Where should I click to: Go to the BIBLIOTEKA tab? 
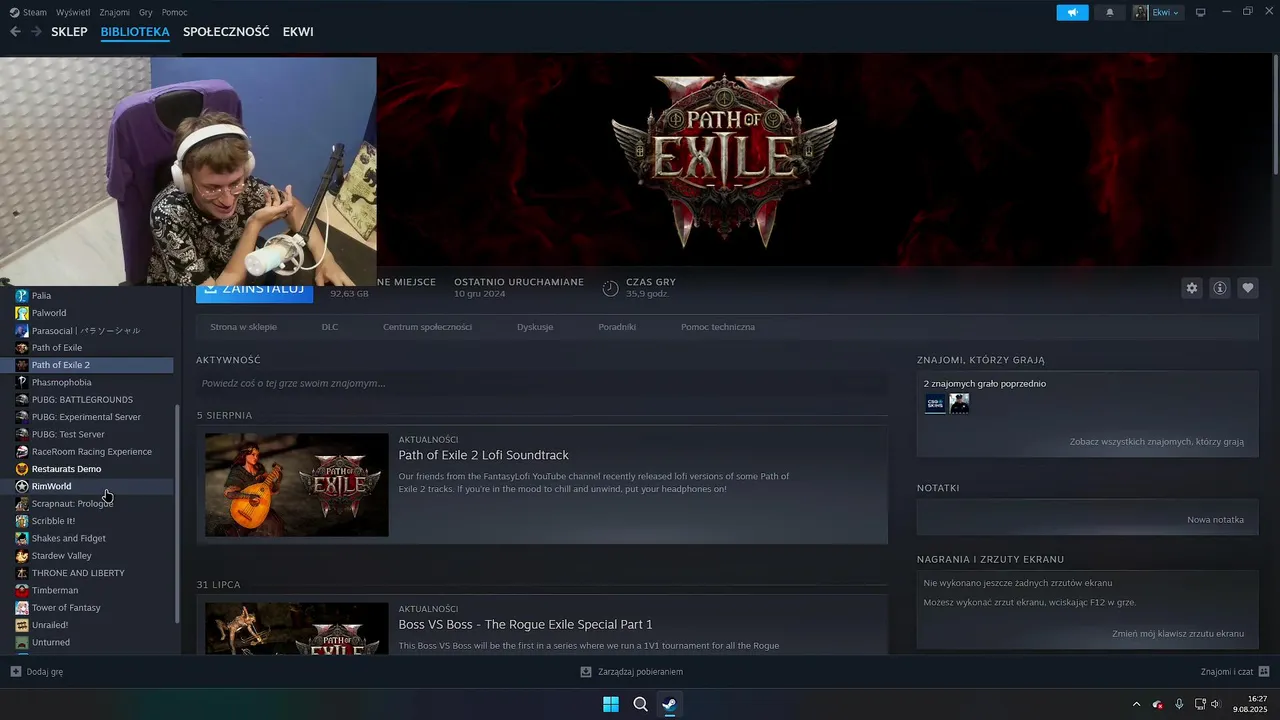click(135, 32)
